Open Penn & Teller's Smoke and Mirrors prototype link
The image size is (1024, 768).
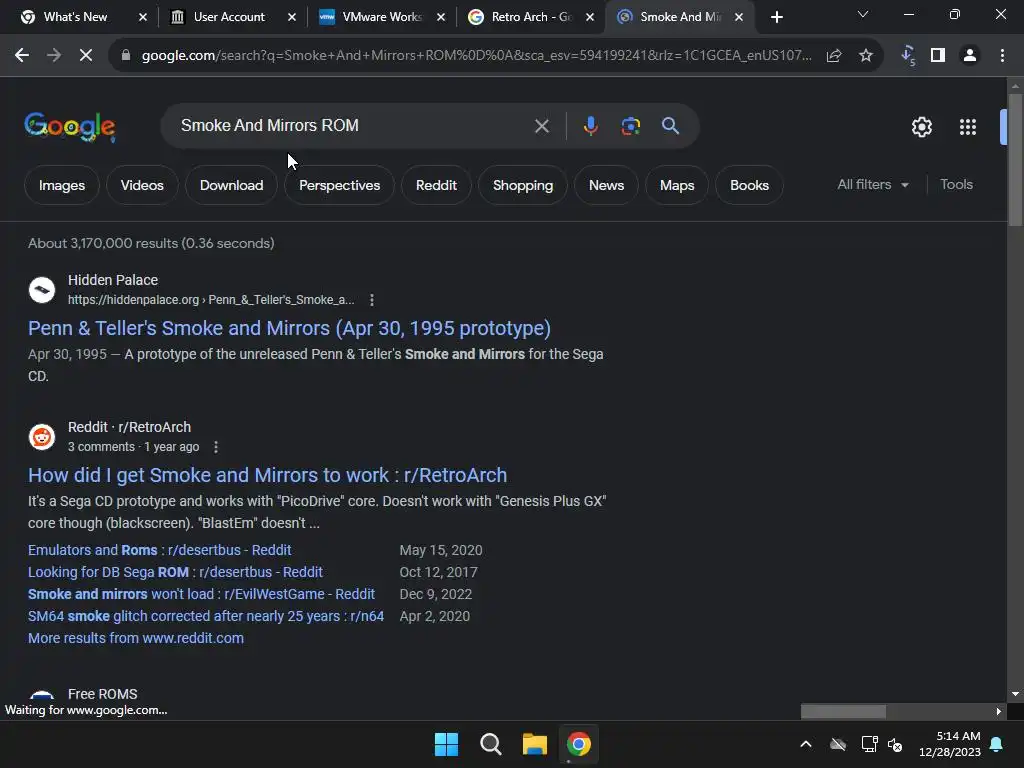[289, 328]
